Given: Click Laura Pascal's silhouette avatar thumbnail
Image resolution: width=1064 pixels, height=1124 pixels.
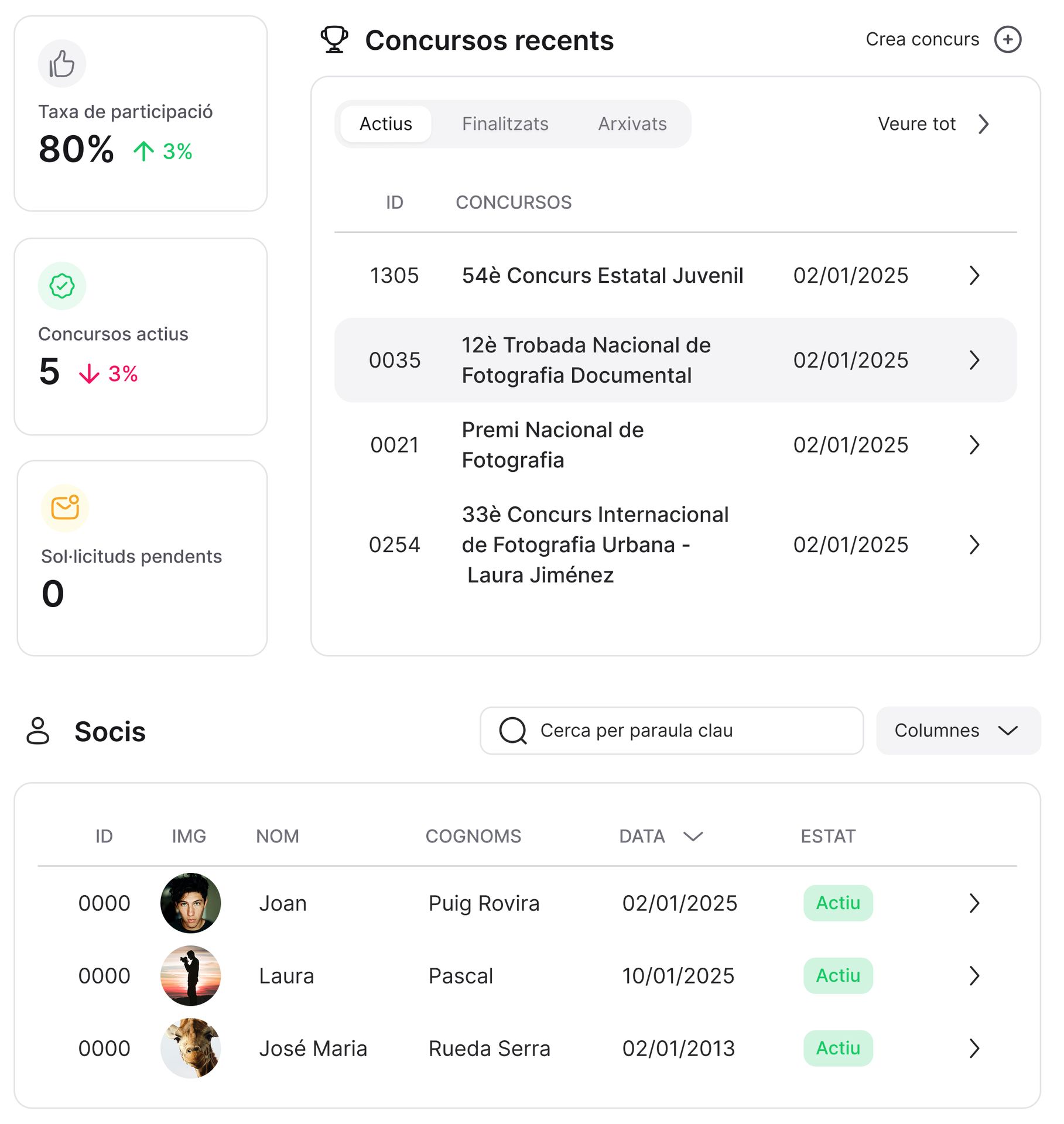Looking at the screenshot, I should coord(190,975).
